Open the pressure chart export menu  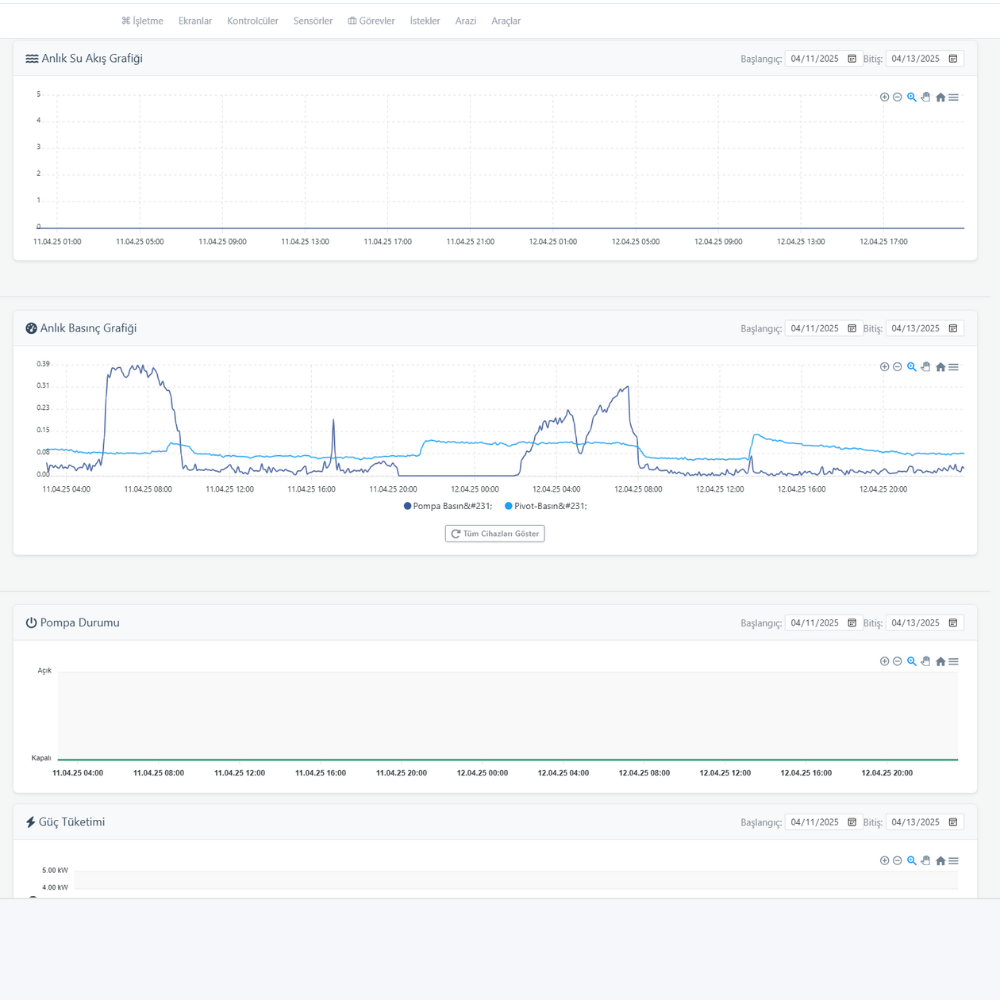[x=954, y=367]
